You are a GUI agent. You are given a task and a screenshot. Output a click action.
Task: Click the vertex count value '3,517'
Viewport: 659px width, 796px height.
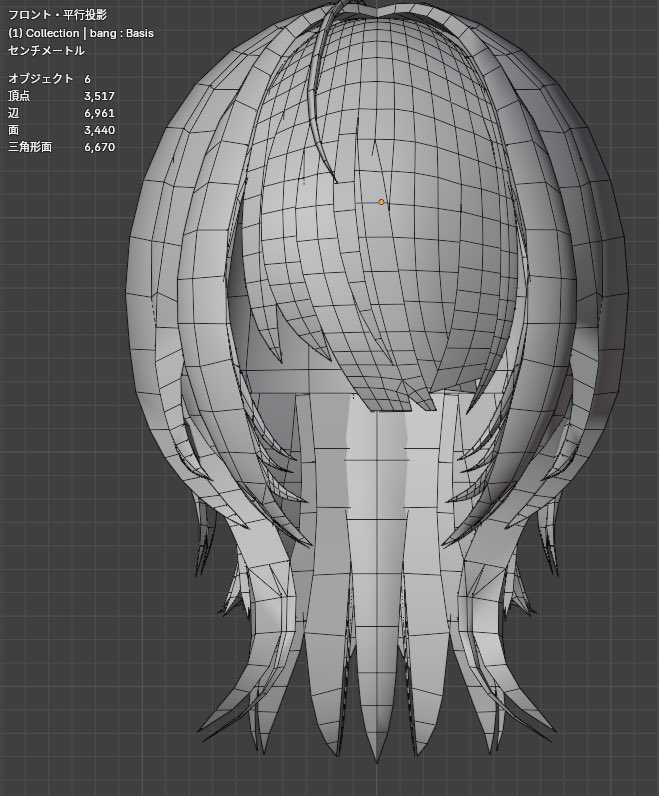tap(100, 96)
